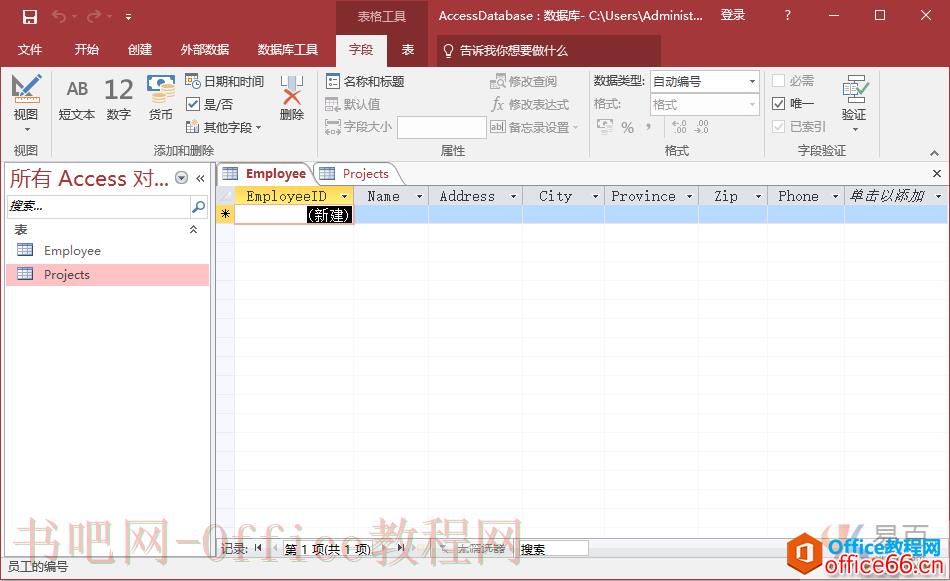Switch to the 创建 Create tab
Image resolution: width=950 pixels, height=581 pixels.
point(140,50)
